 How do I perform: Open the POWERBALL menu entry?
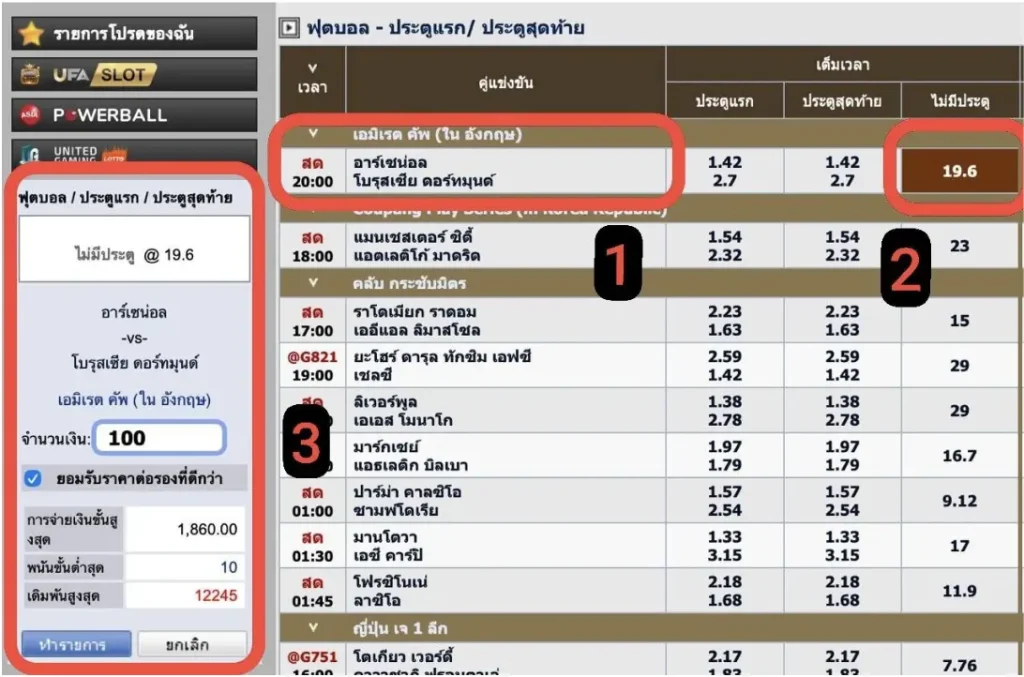134,115
